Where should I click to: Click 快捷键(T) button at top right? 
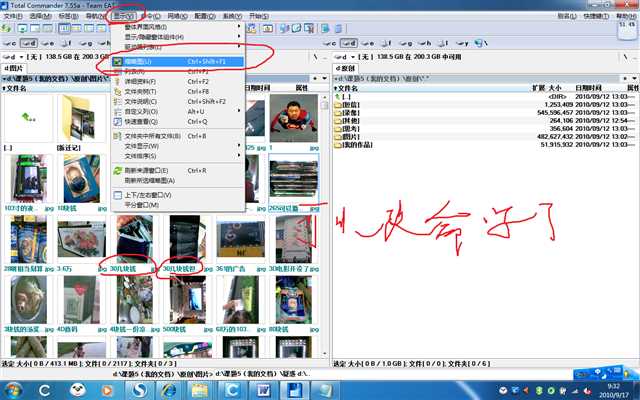[596, 16]
